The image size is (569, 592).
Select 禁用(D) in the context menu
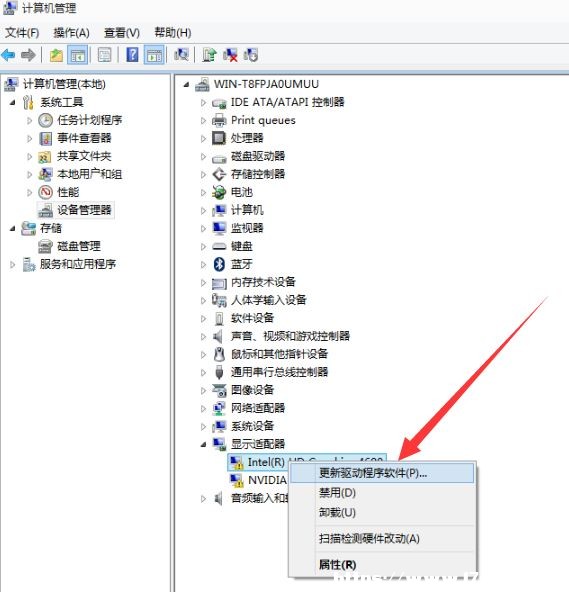point(337,493)
